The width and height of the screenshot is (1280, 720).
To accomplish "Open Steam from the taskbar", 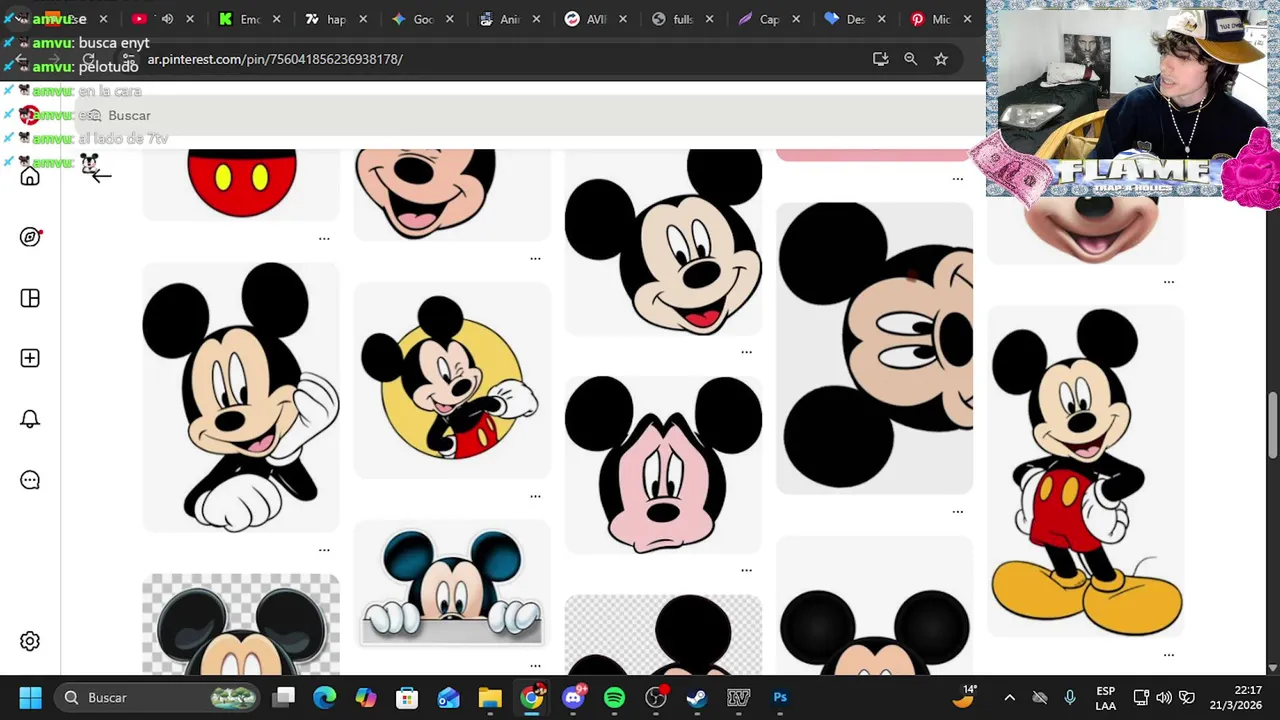I will point(697,697).
